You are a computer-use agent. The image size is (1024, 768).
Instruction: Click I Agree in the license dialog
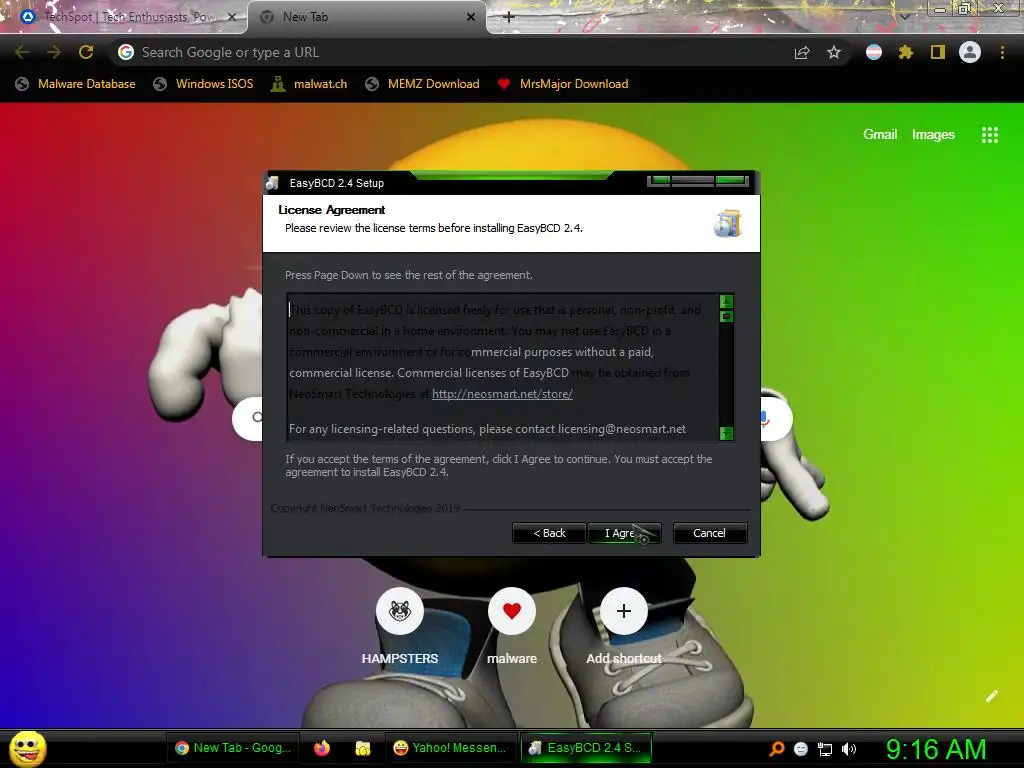pyautogui.click(x=624, y=533)
